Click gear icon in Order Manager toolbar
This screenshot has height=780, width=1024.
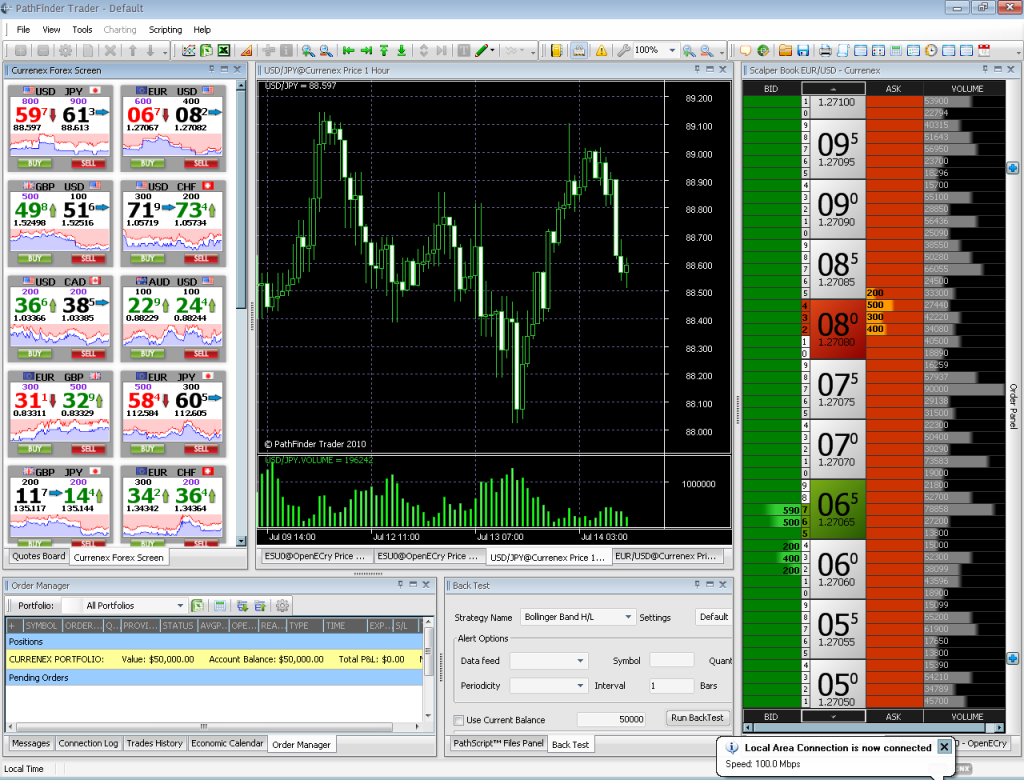(283, 605)
